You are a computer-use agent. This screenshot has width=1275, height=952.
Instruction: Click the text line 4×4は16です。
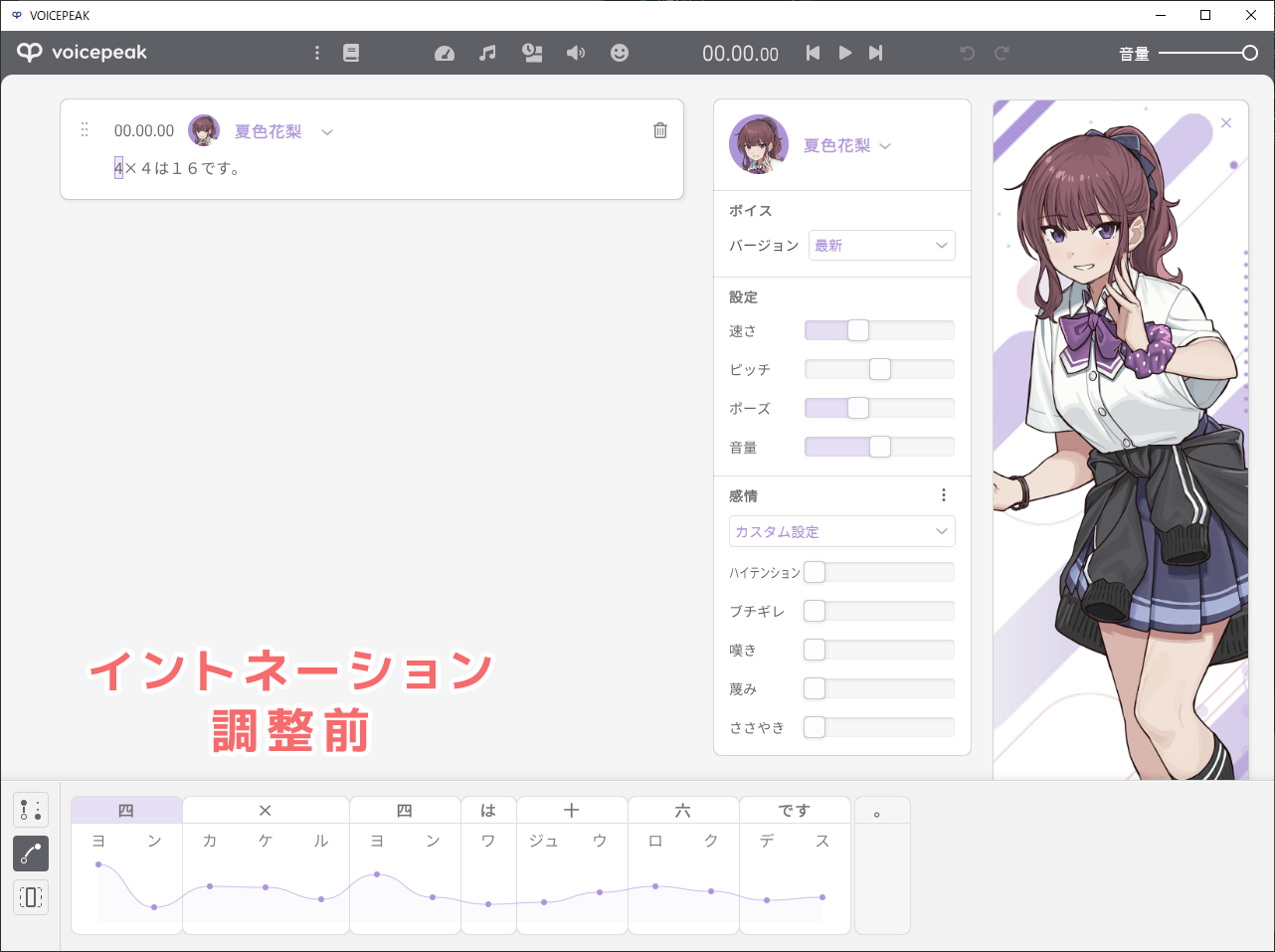pos(177,168)
